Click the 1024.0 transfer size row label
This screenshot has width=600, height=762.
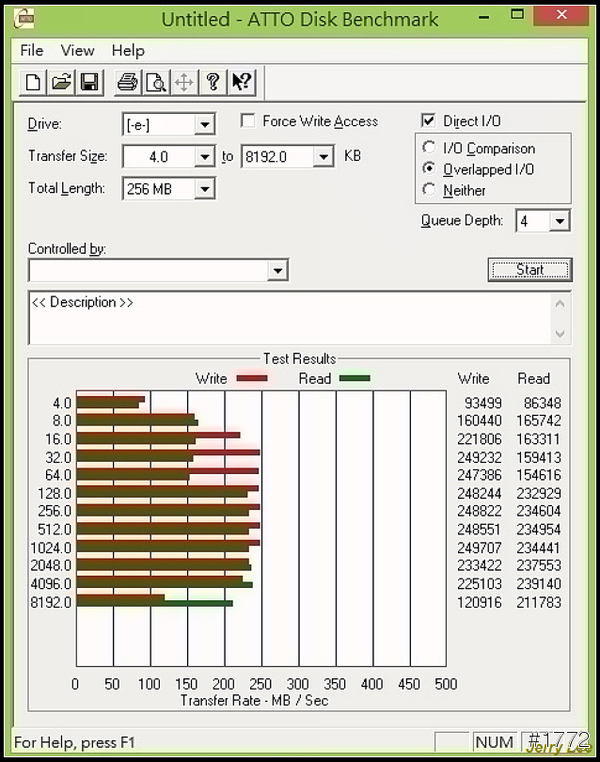tap(51, 548)
